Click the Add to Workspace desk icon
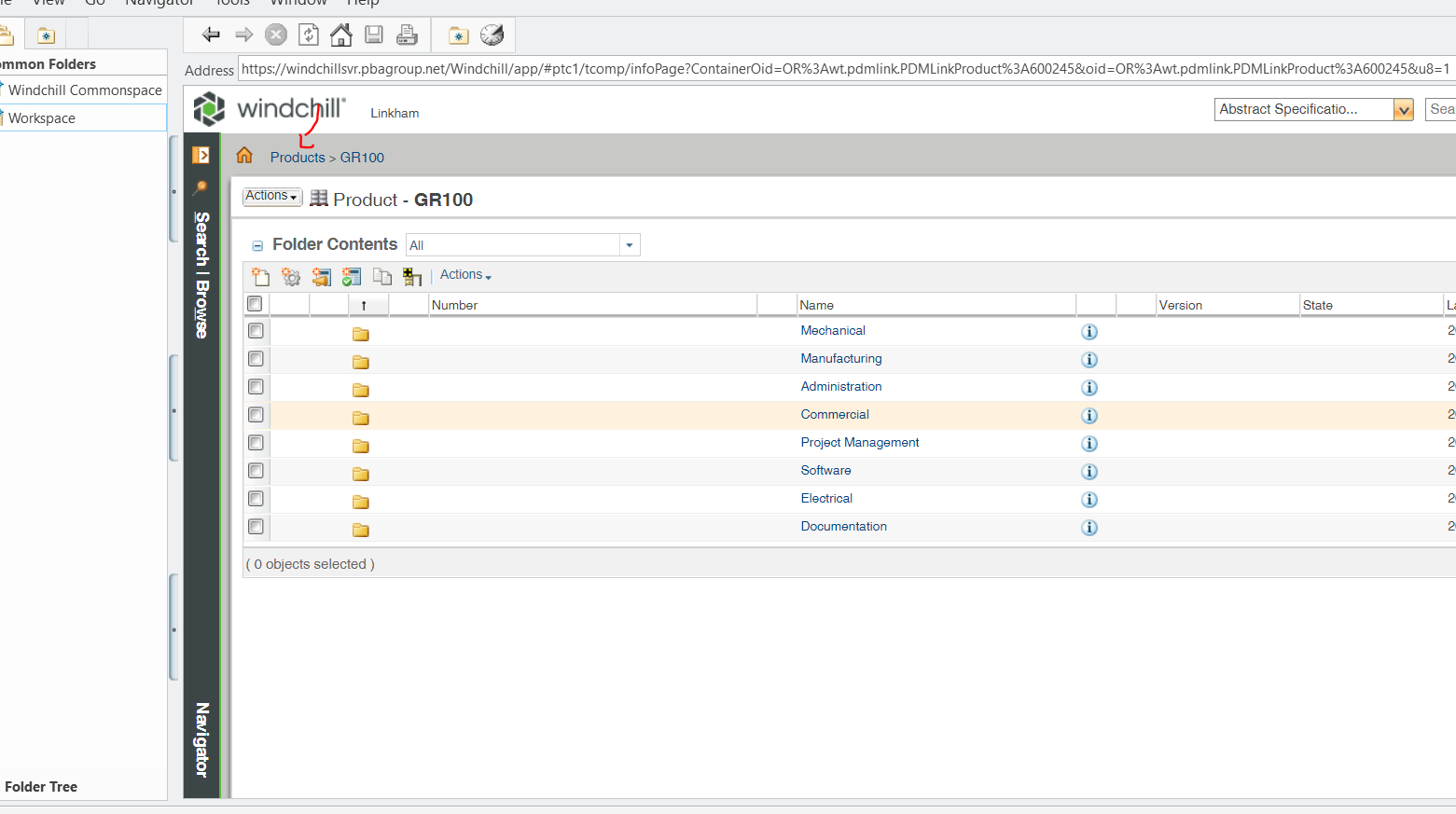This screenshot has height=814, width=1456. [411, 277]
